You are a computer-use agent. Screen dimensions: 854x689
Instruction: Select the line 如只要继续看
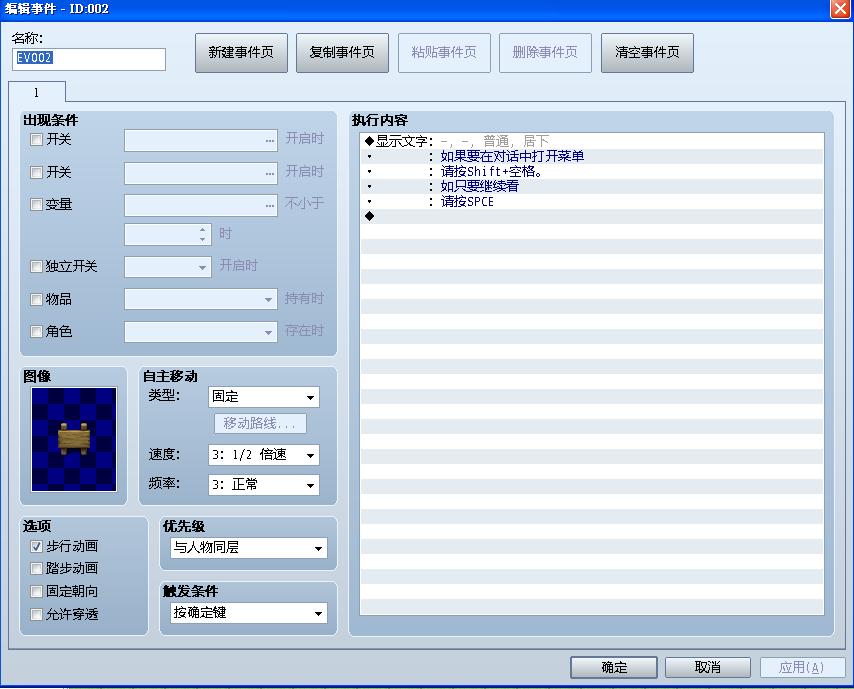point(592,186)
